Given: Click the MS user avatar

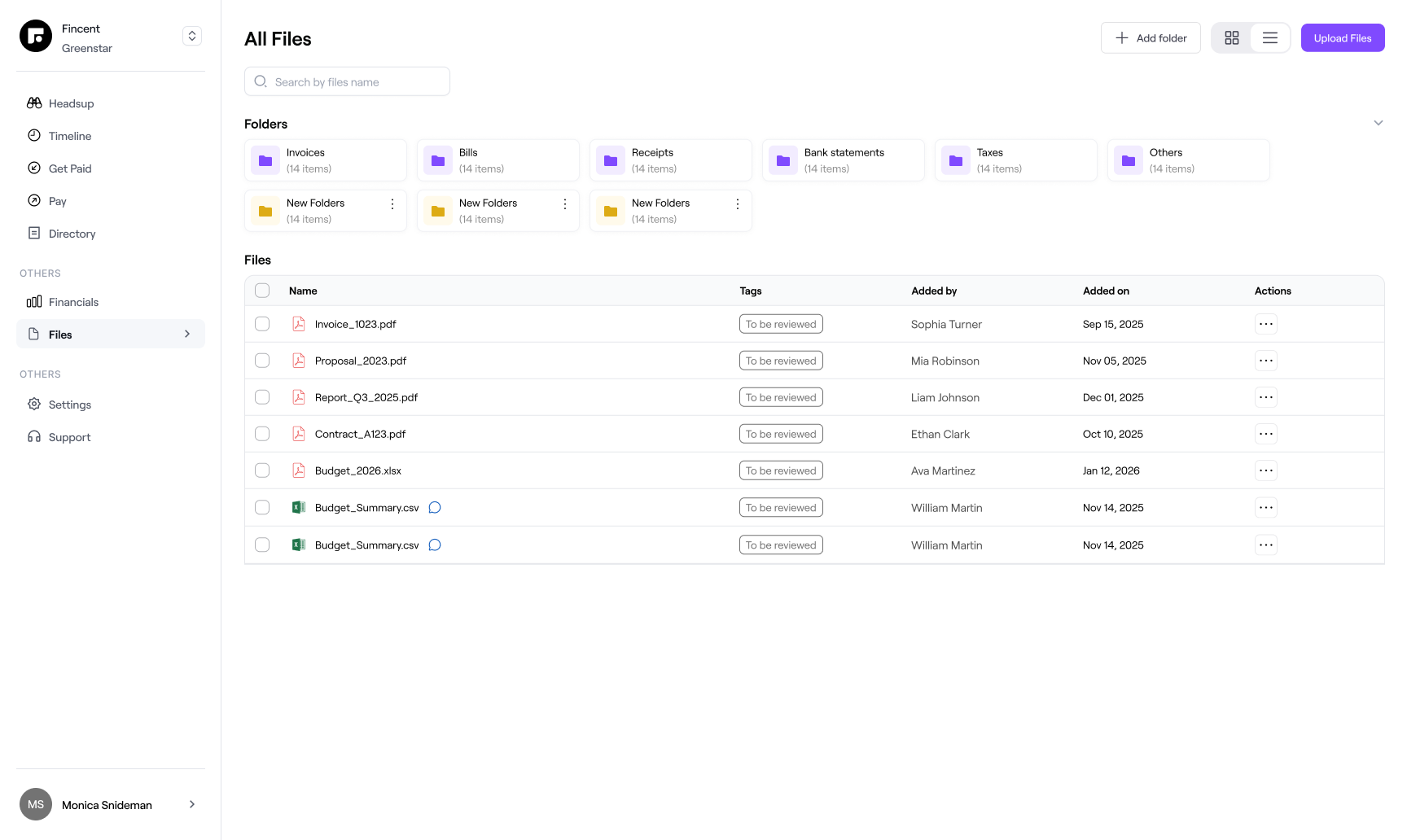Looking at the screenshot, I should (x=36, y=804).
